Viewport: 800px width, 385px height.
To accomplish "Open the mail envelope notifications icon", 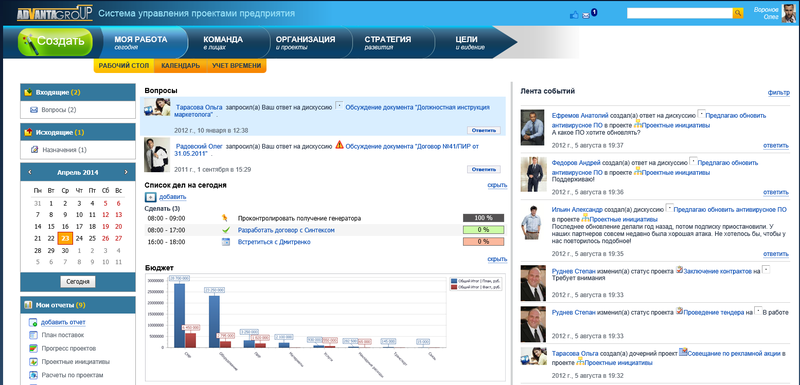I will [586, 16].
